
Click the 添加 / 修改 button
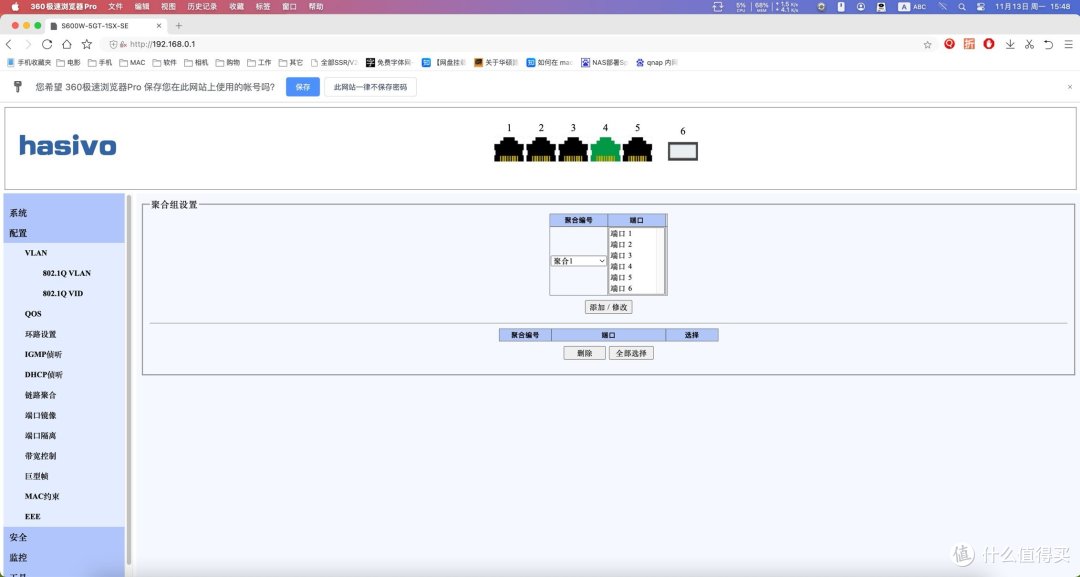(609, 307)
